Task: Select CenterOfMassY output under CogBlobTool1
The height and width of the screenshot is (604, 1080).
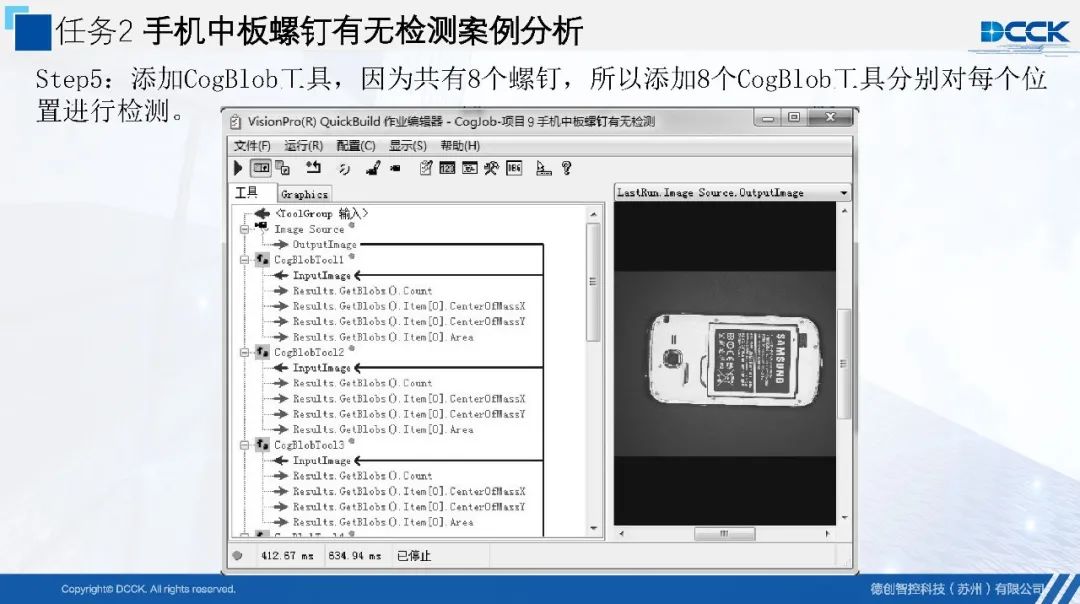Action: pos(409,322)
